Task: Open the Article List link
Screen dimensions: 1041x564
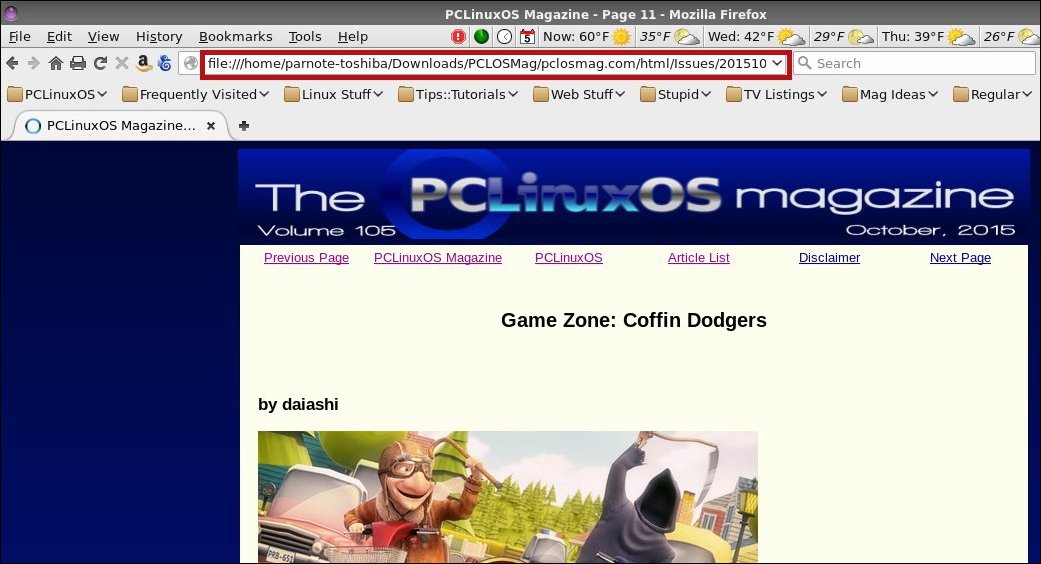Action: click(x=698, y=257)
